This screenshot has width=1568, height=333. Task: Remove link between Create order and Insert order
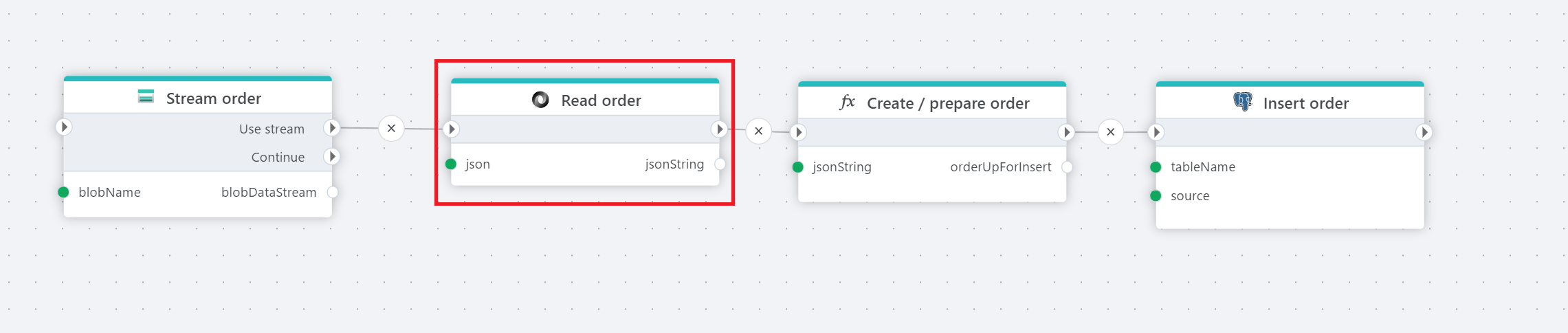coord(1111,132)
